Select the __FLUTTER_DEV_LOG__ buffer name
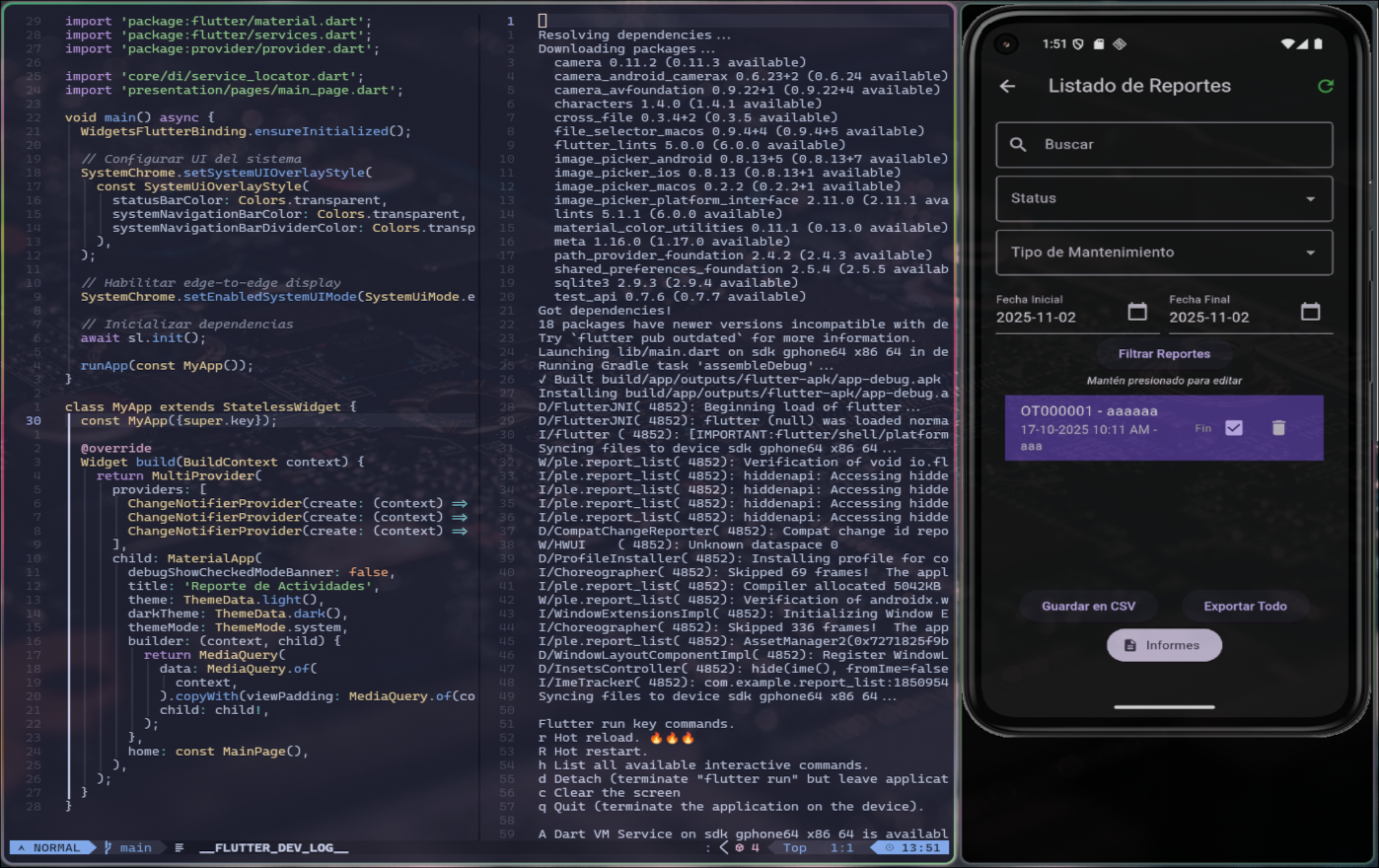The height and width of the screenshot is (868, 1379). point(273,847)
